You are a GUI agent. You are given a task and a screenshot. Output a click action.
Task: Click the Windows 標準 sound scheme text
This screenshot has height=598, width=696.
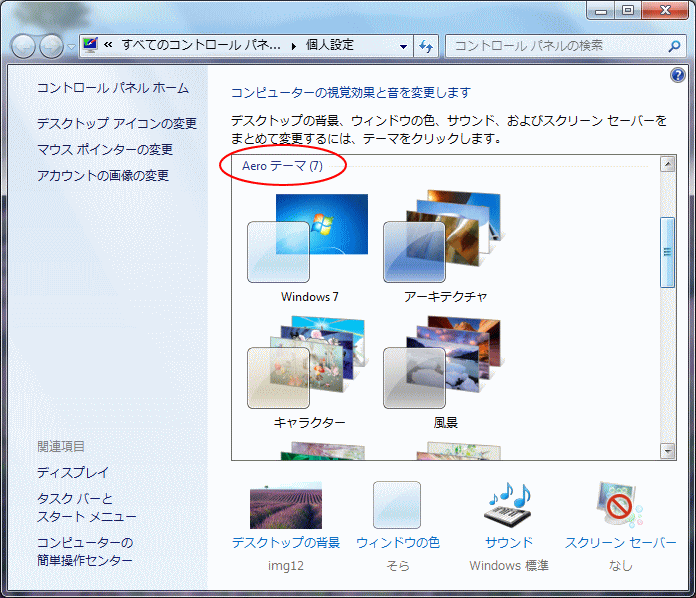[x=509, y=566]
